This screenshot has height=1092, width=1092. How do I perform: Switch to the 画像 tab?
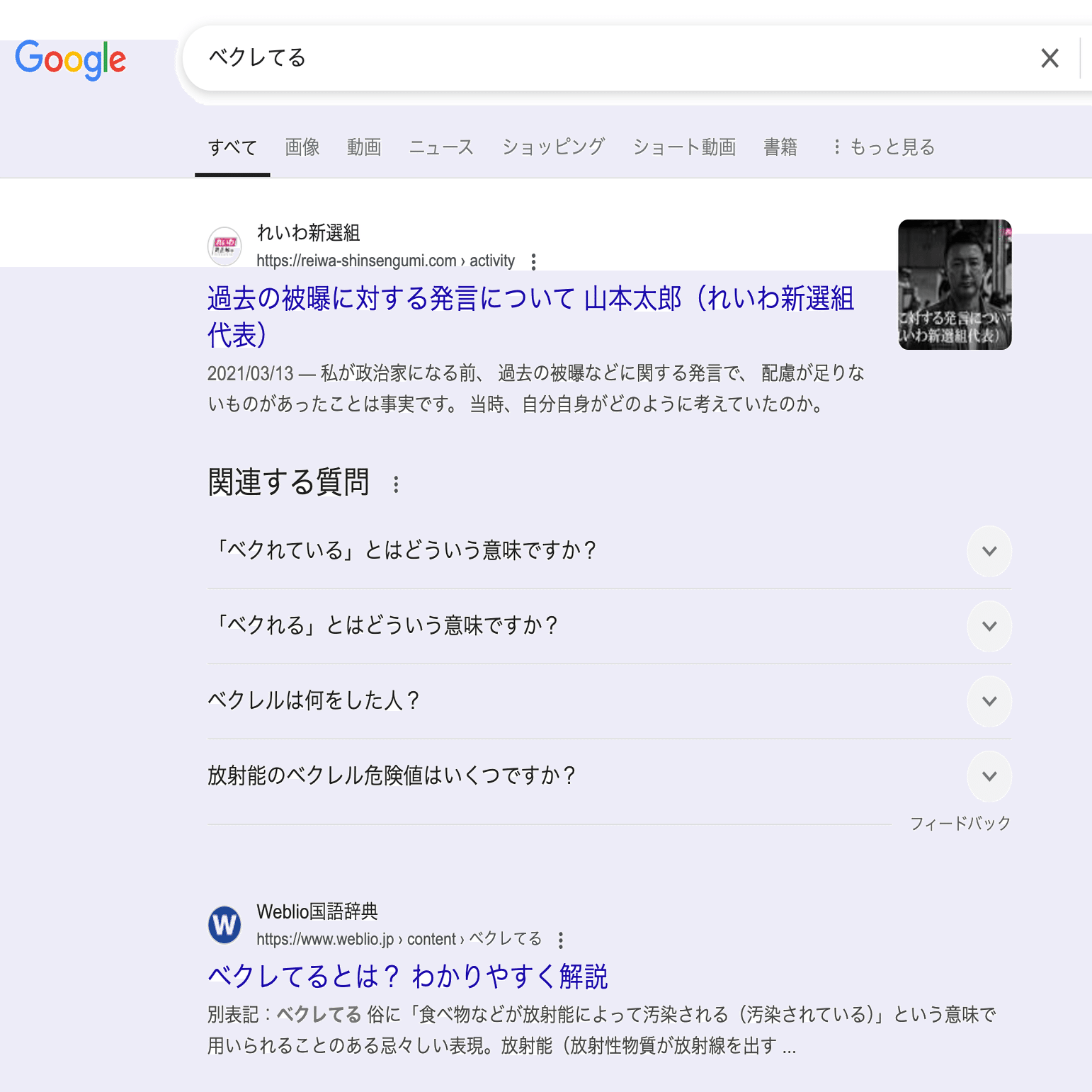click(302, 147)
